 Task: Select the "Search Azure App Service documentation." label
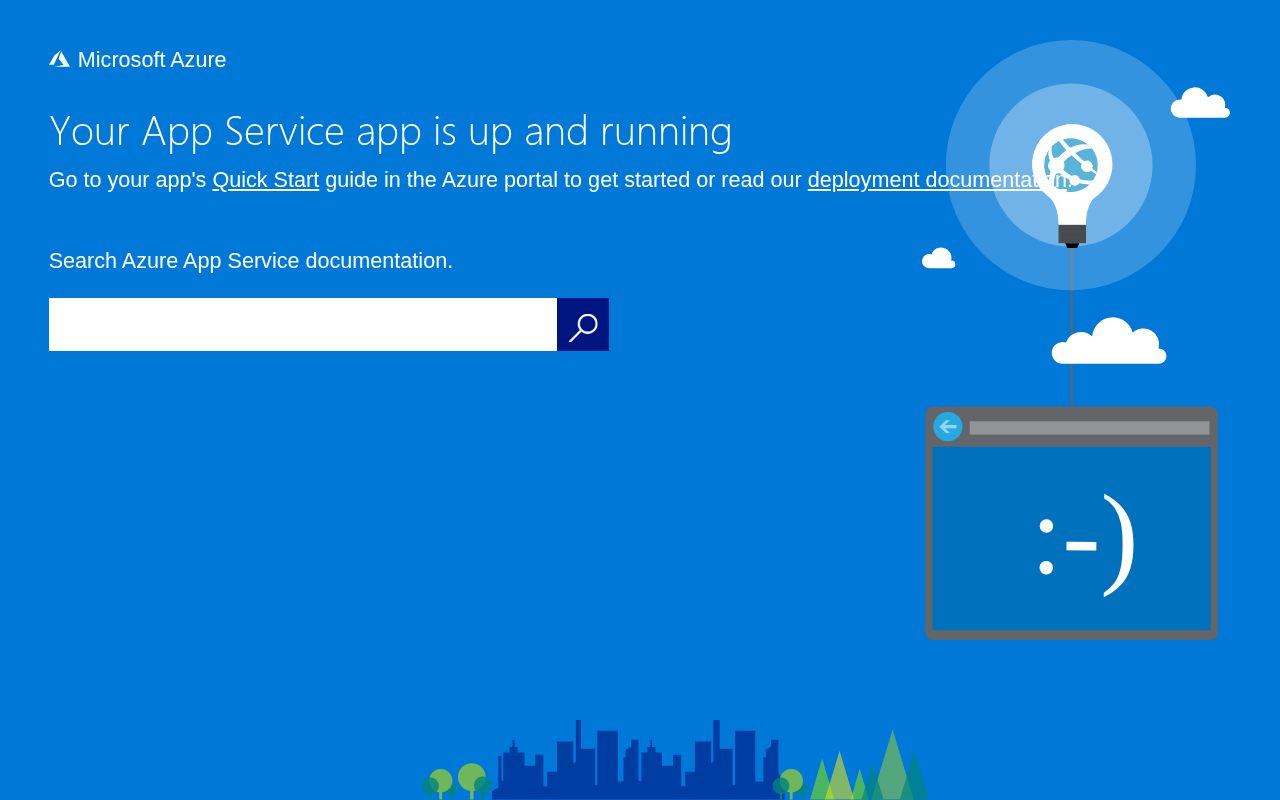point(251,261)
